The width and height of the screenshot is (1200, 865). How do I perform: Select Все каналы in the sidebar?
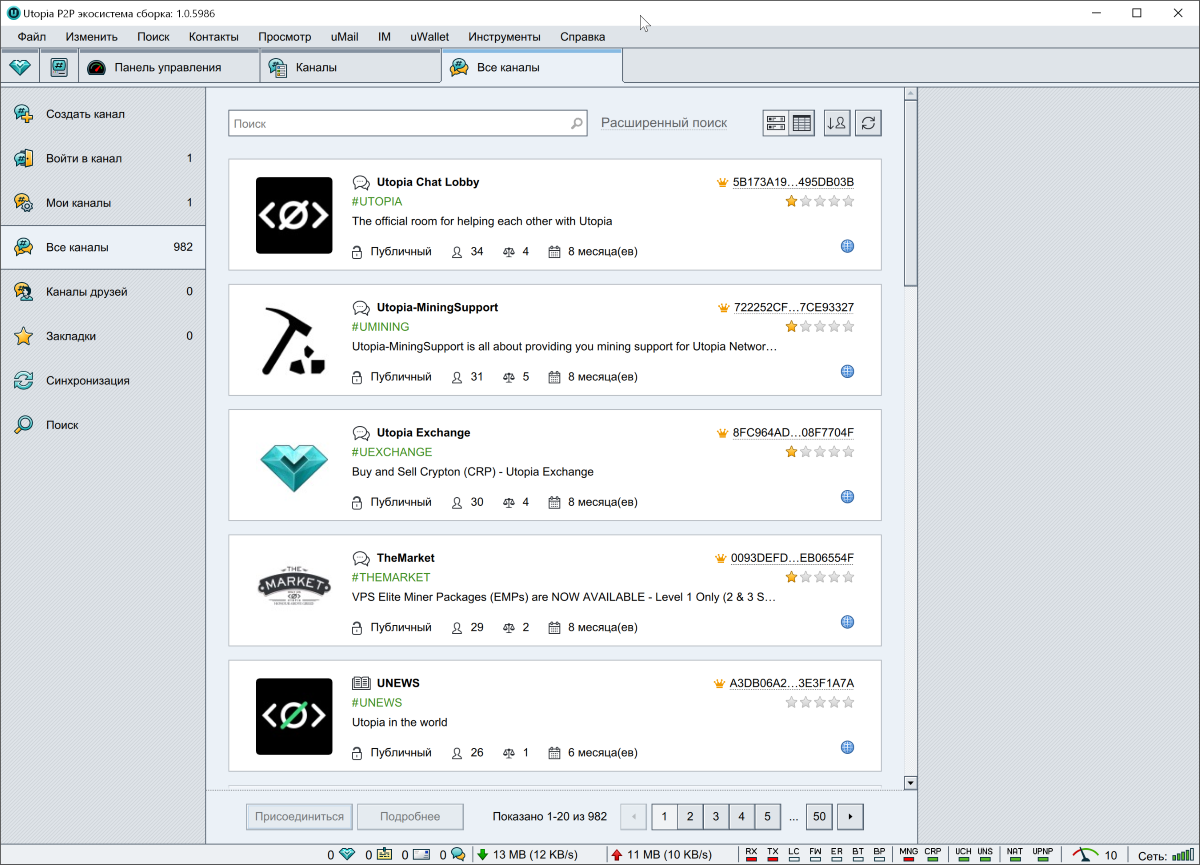103,247
